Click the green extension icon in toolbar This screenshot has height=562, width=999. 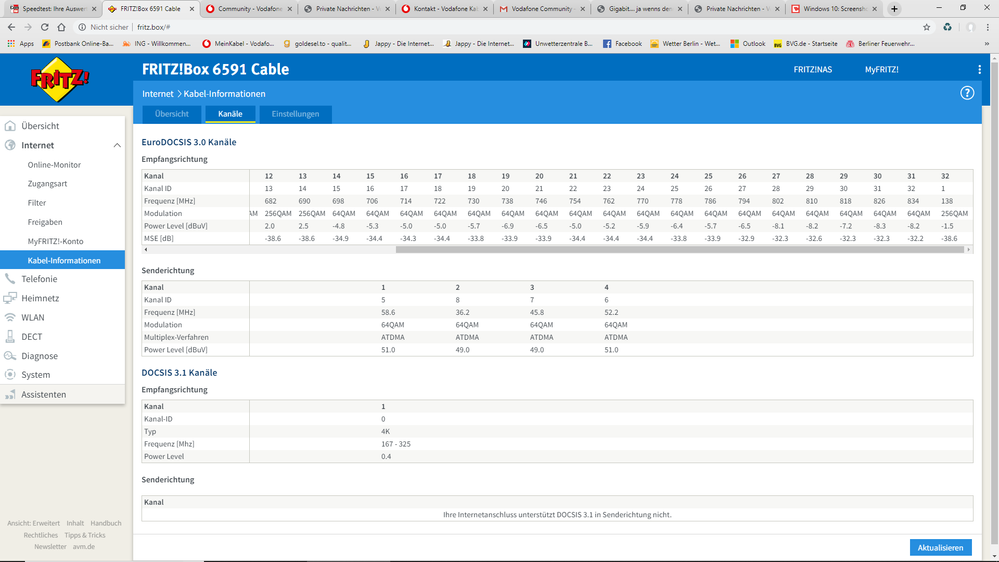point(947,27)
